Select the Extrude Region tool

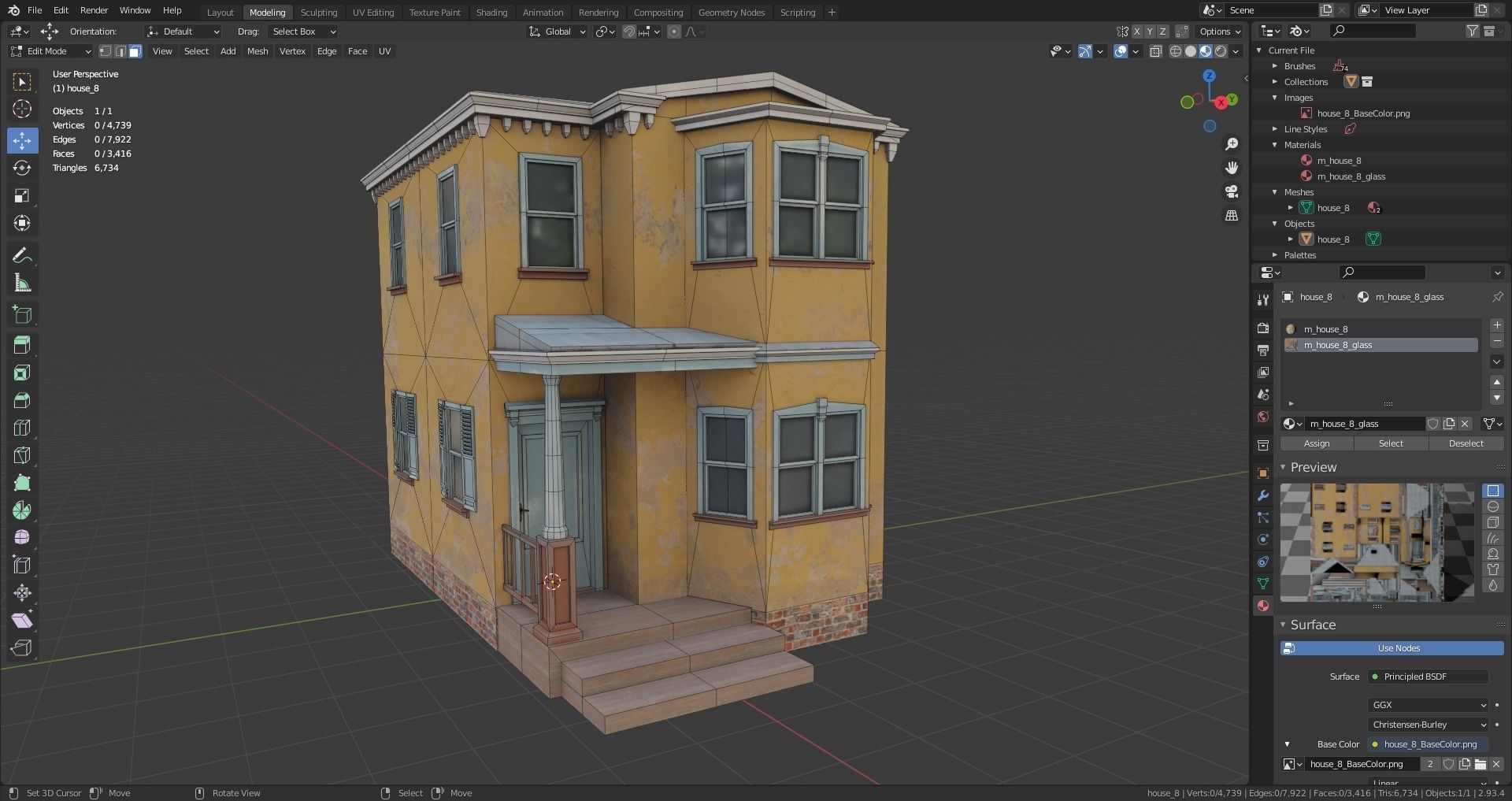pos(22,344)
